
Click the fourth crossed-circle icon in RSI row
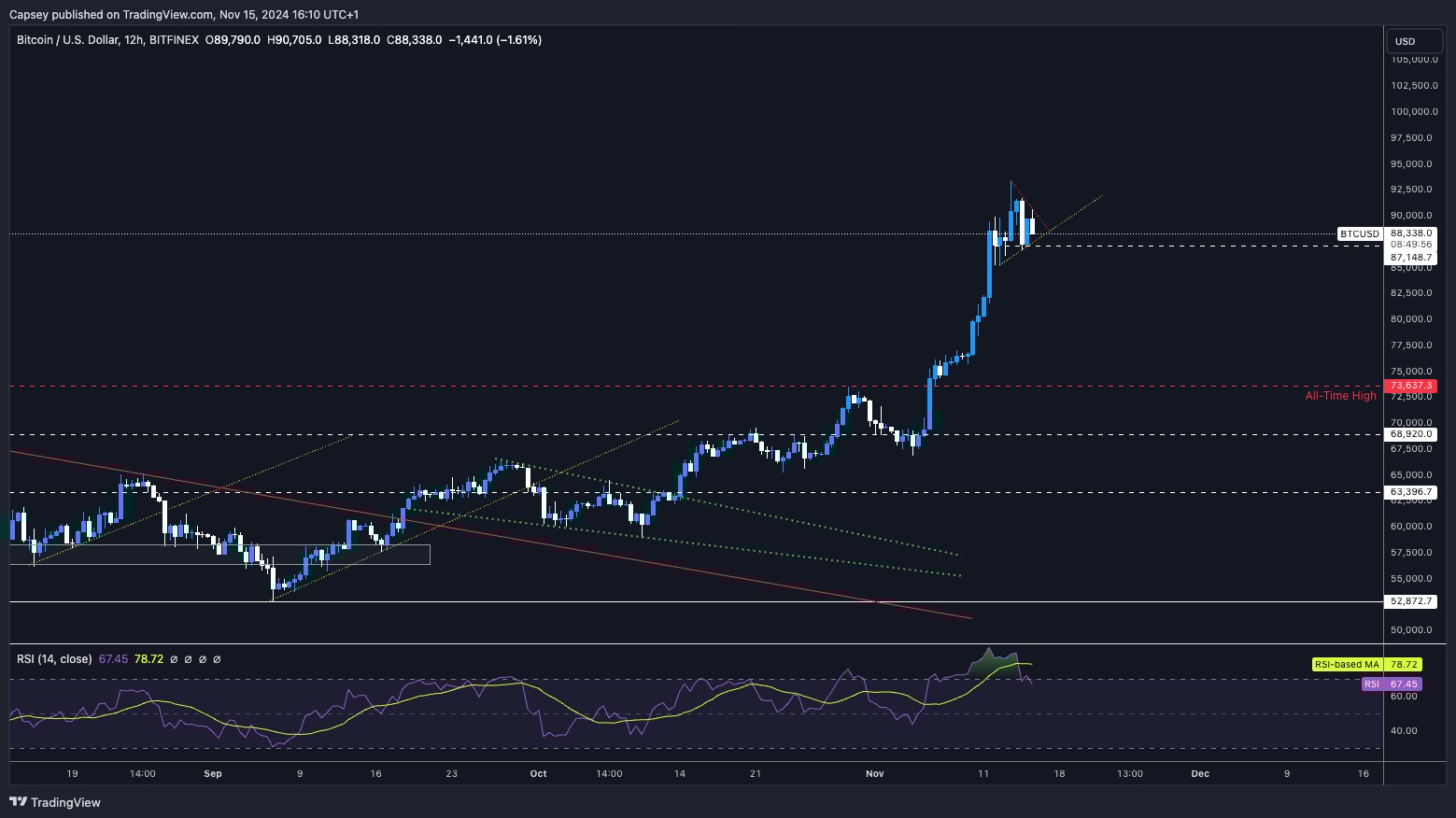[218, 659]
